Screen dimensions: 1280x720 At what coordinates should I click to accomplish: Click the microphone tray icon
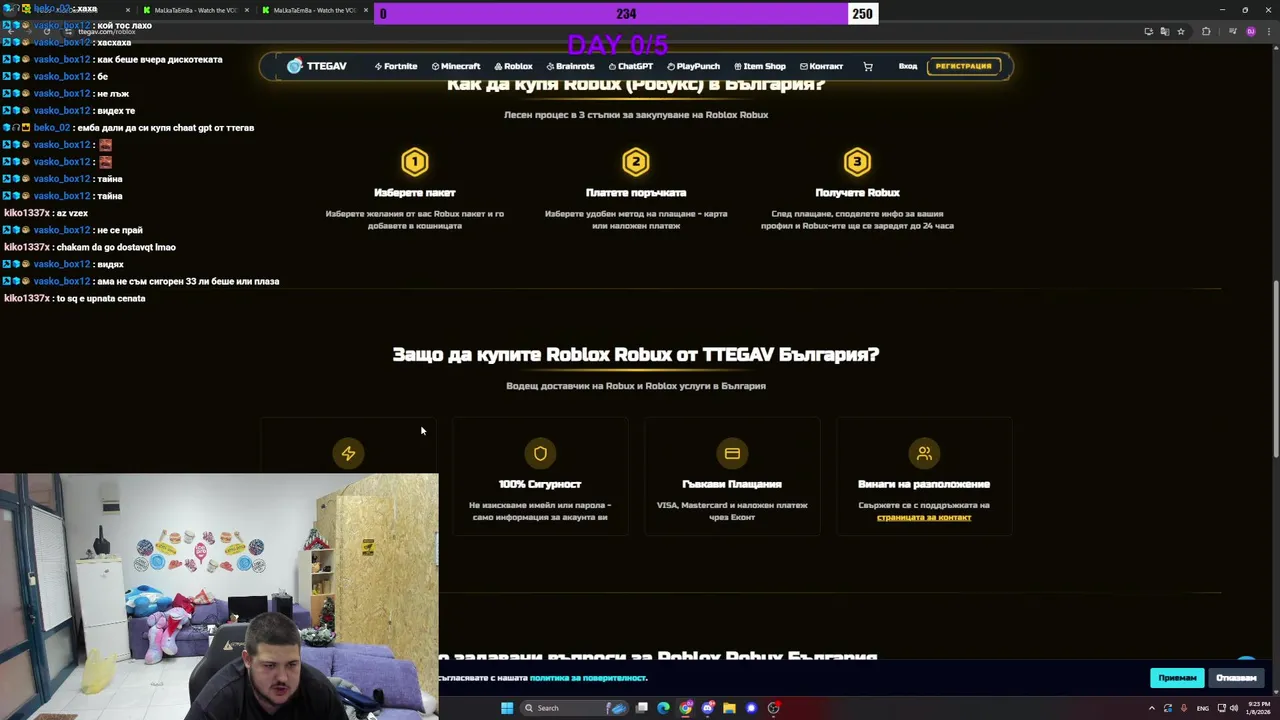click(1184, 708)
